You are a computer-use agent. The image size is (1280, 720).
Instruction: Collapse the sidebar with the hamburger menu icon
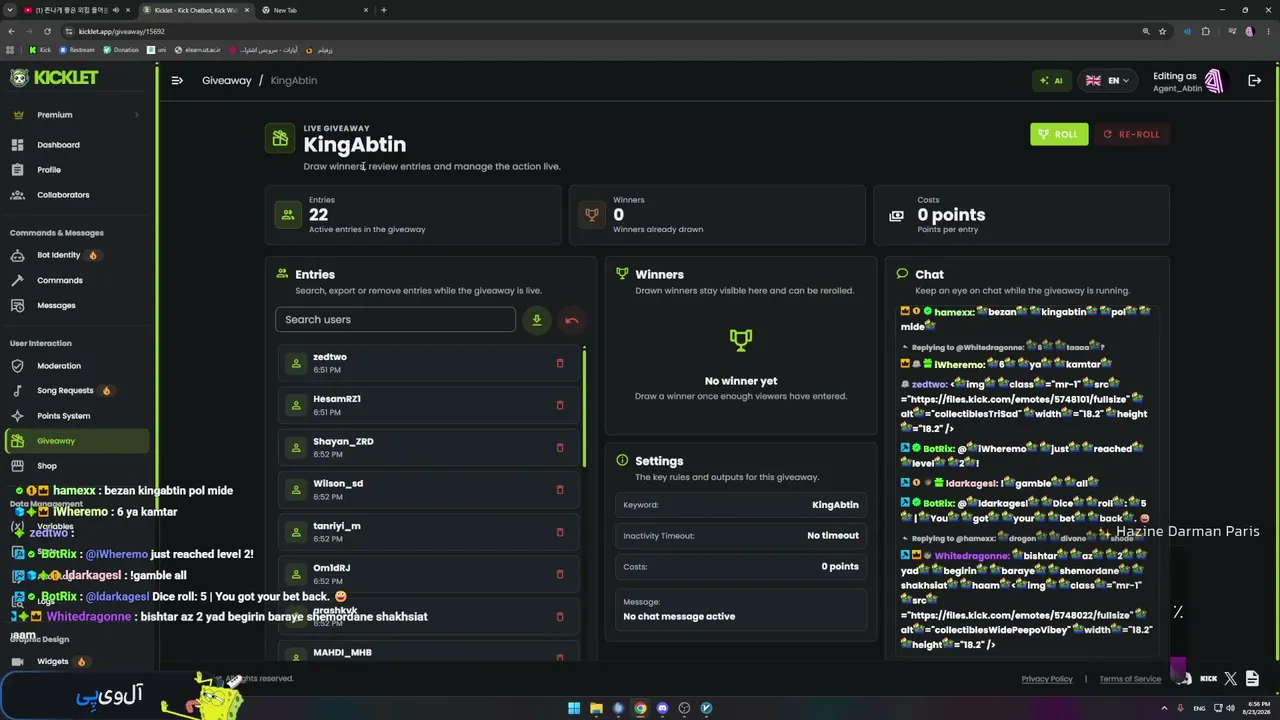click(x=177, y=81)
